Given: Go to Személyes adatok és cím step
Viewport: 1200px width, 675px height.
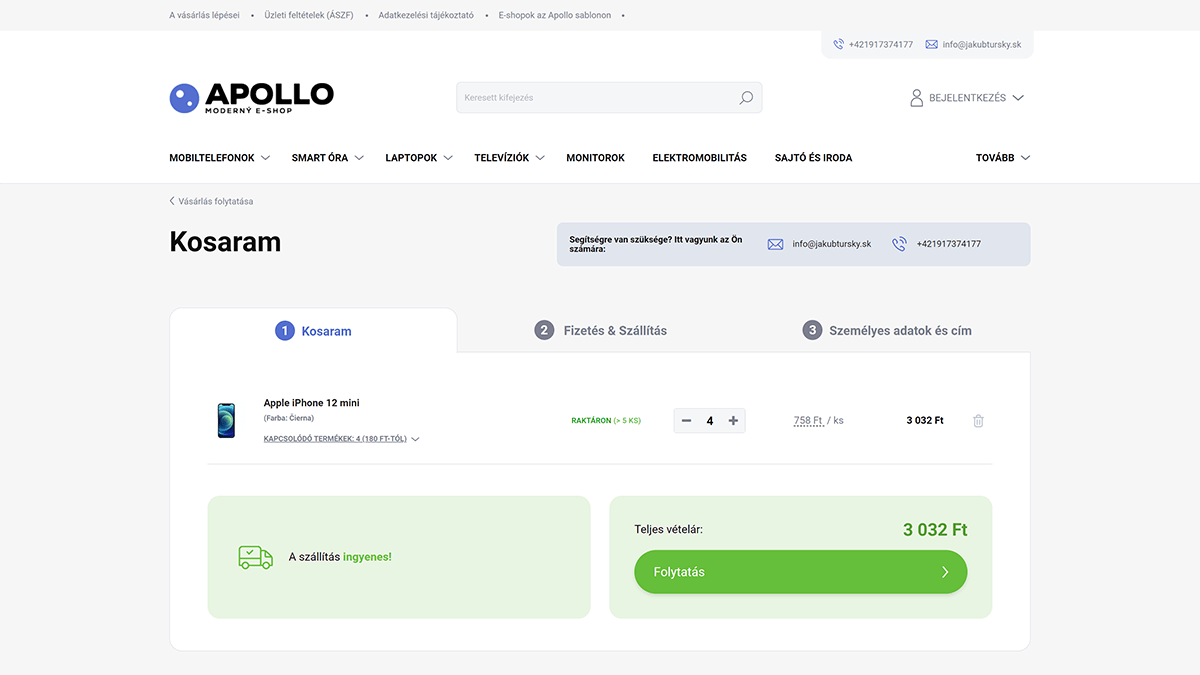Looking at the screenshot, I should click(887, 330).
